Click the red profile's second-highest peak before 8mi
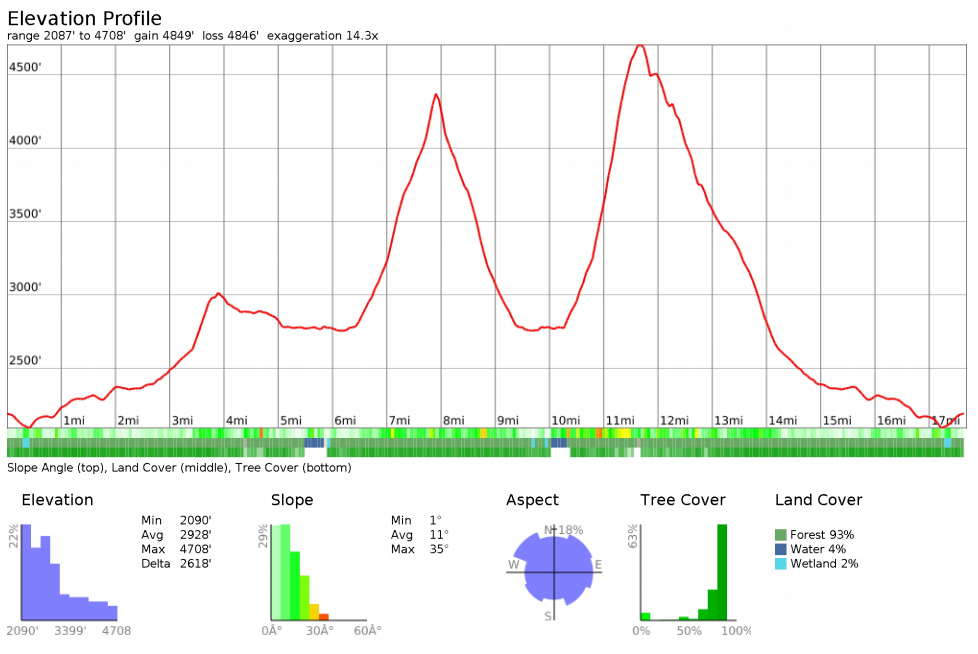The height and width of the screenshot is (654, 978). pyautogui.click(x=436, y=95)
